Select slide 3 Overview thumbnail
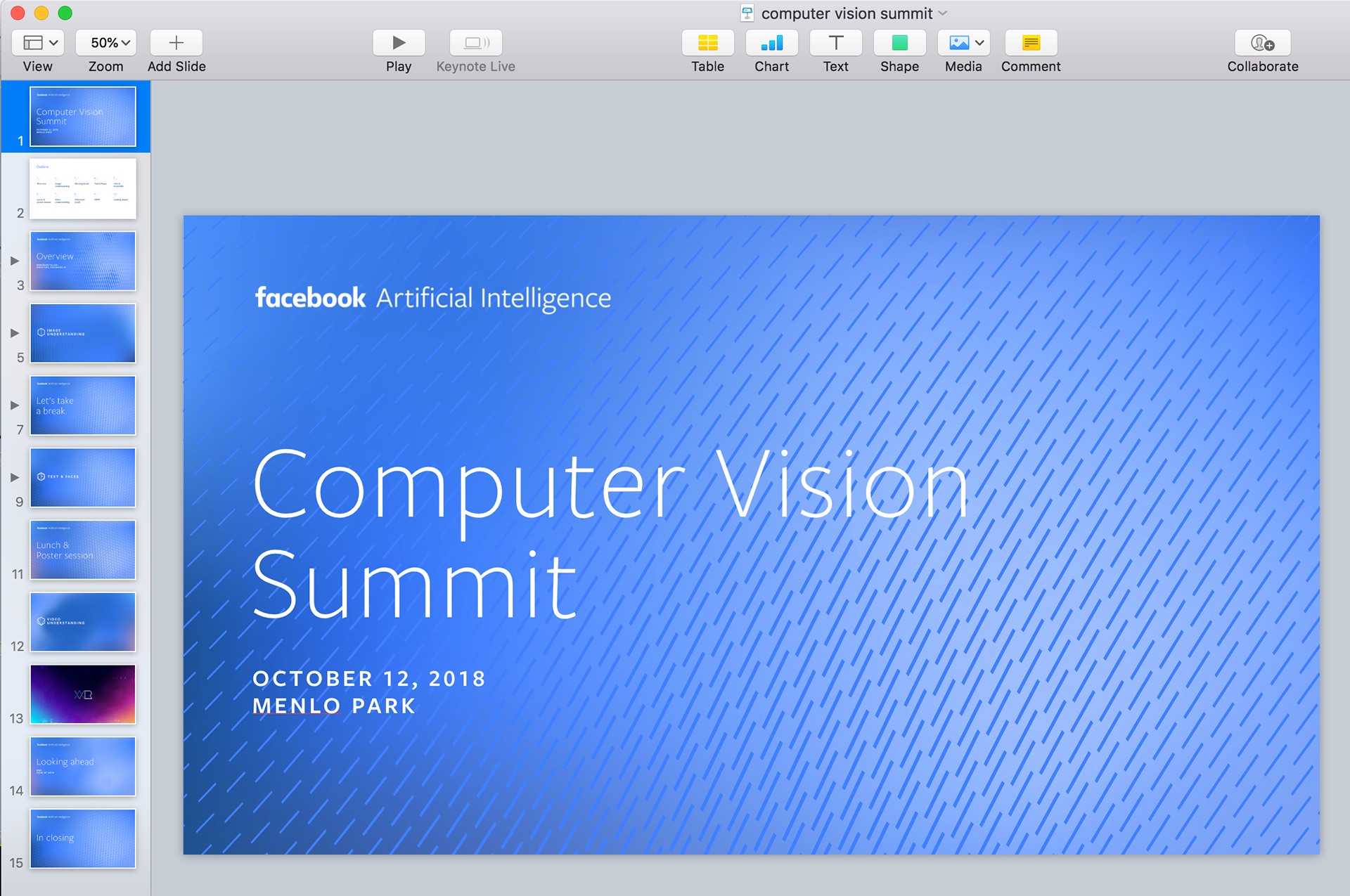This screenshot has height=896, width=1350. (x=83, y=261)
